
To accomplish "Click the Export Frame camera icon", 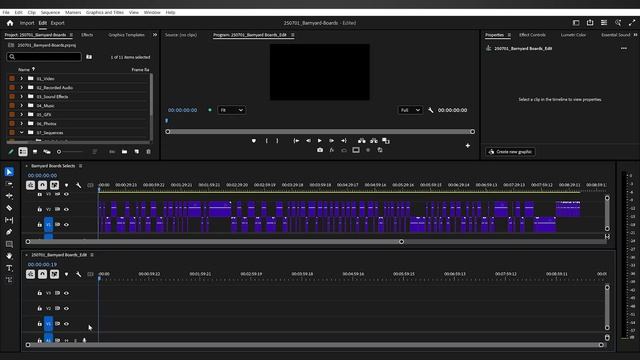I will click(320, 150).
